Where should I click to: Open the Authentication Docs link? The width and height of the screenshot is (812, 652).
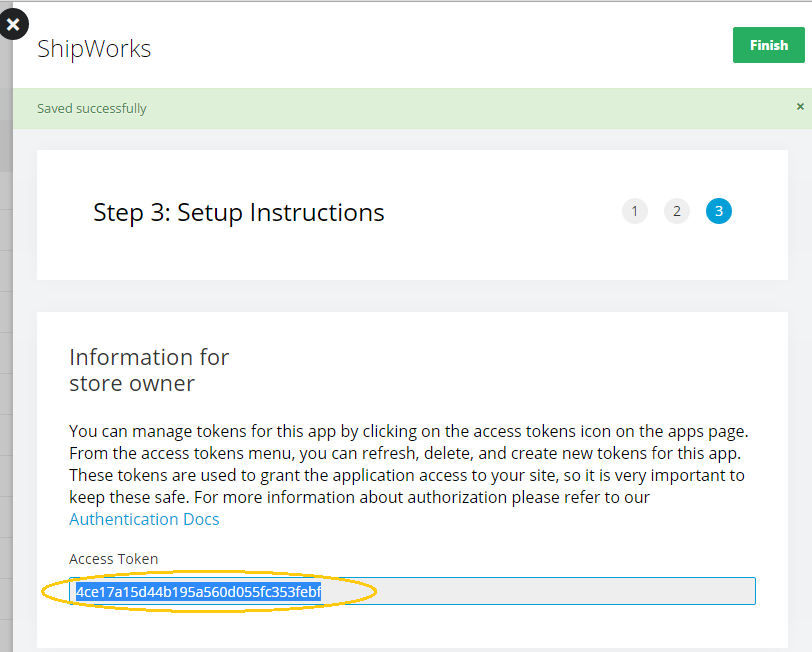click(x=144, y=519)
